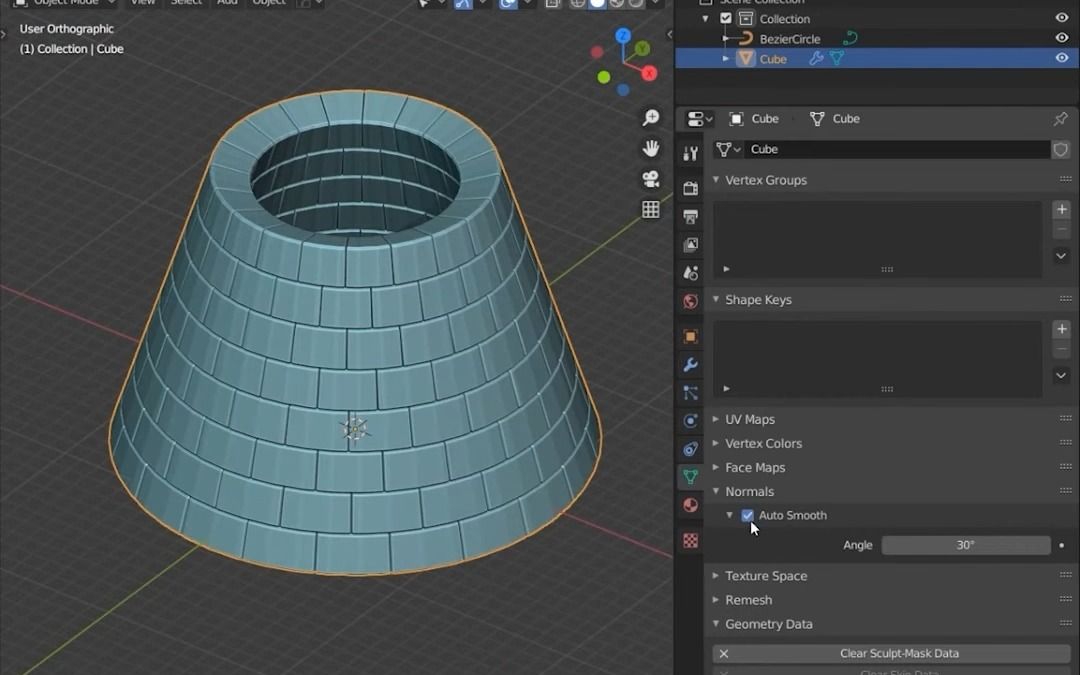Screen dimensions: 1080x675
Task: Expand the Remesh panel
Action: point(716,600)
